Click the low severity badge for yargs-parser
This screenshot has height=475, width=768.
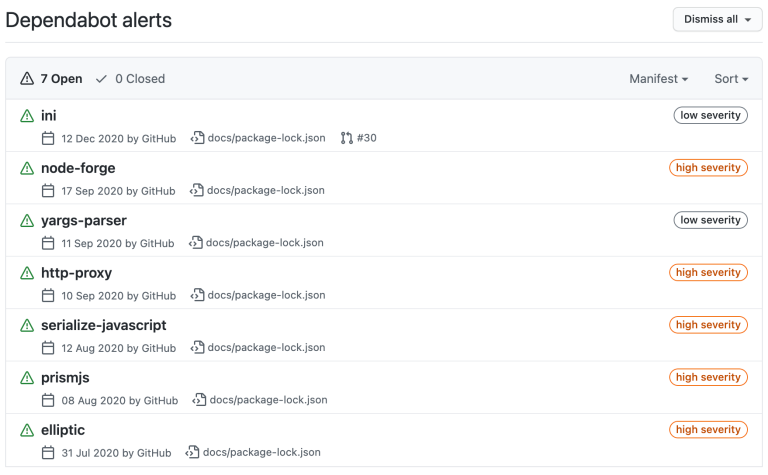(710, 220)
